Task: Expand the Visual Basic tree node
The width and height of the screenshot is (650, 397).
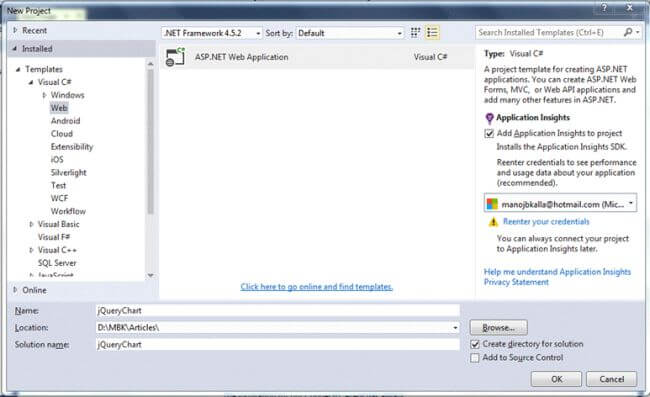Action: [31, 224]
